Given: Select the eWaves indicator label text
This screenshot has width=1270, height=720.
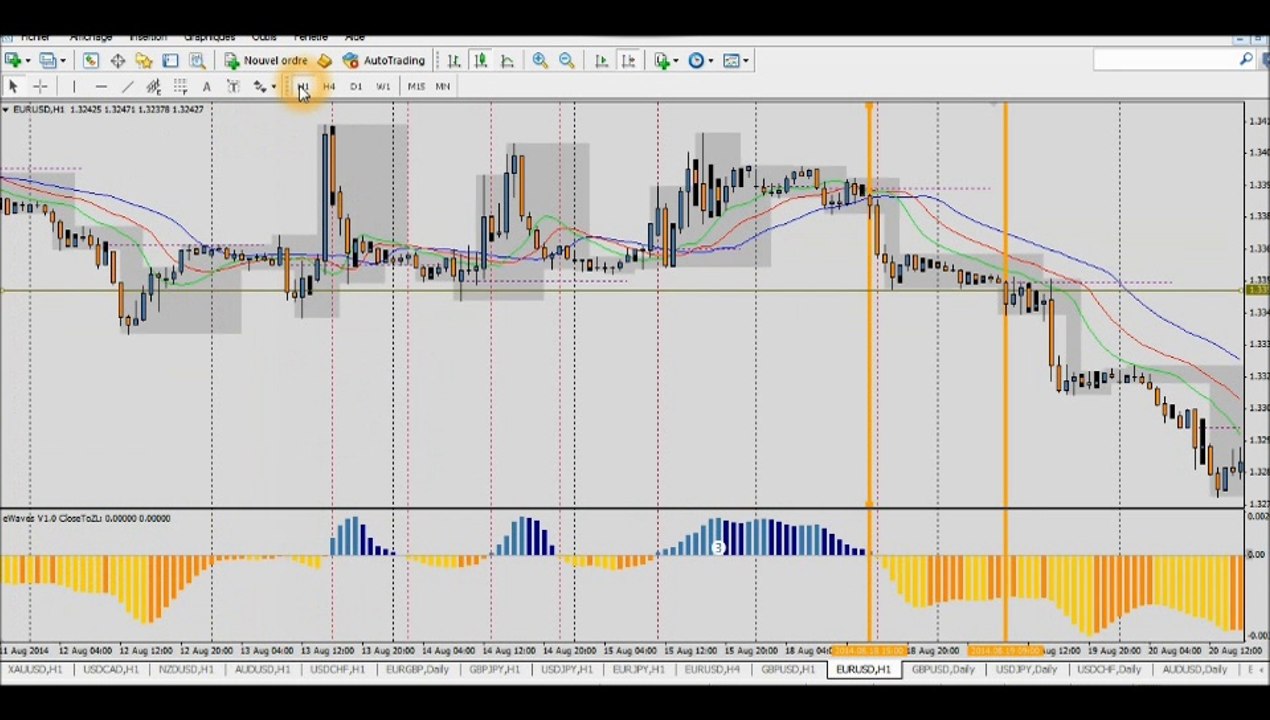Looking at the screenshot, I should 87,518.
